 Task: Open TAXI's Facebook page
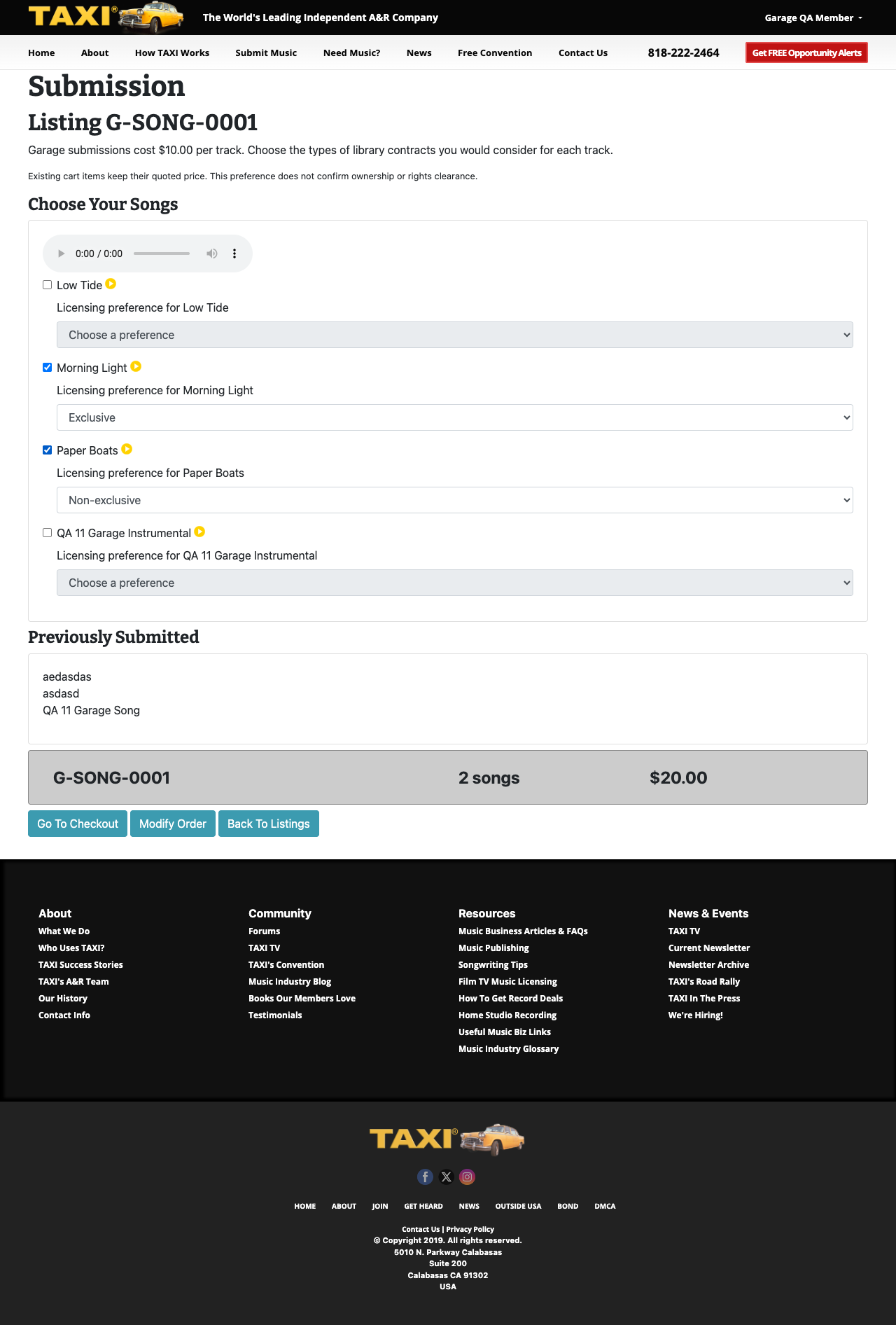click(x=425, y=1177)
